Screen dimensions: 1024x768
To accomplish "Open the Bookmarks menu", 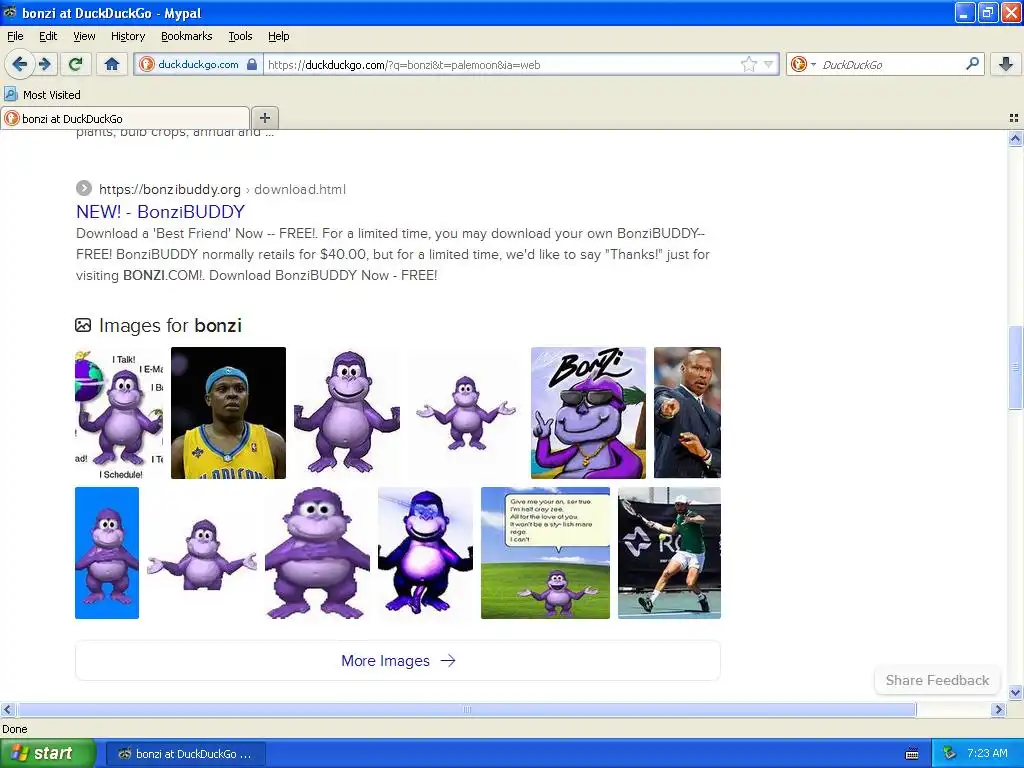I will (x=186, y=37).
